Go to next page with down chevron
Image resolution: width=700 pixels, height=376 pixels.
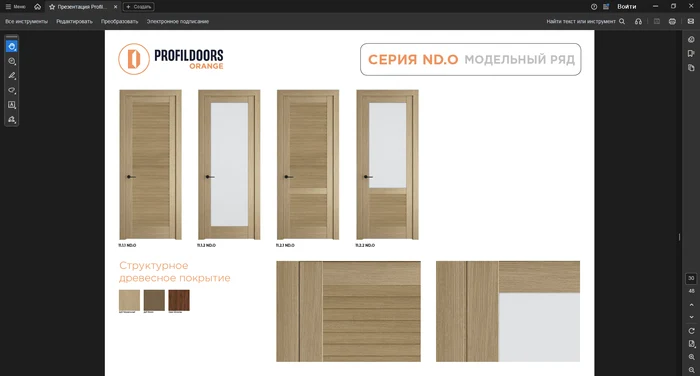coord(692,317)
